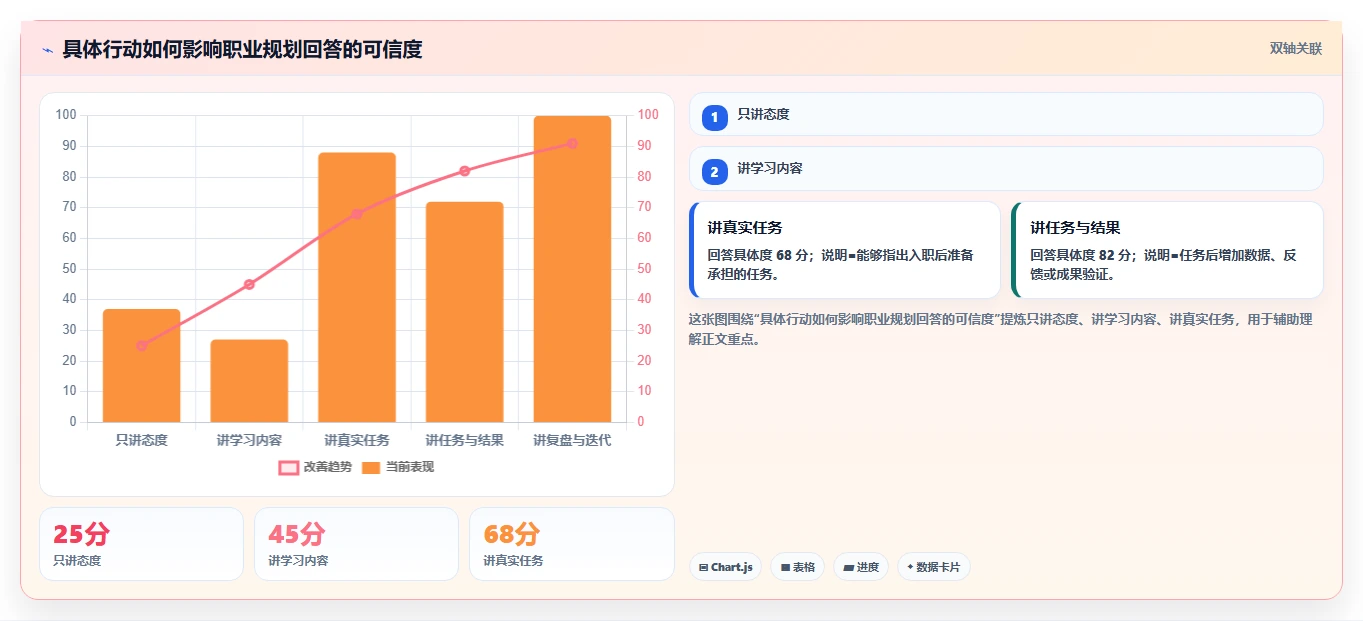Toggle the 当前表现 legend item
Viewport: 1363px width, 621px height.
[x=398, y=467]
